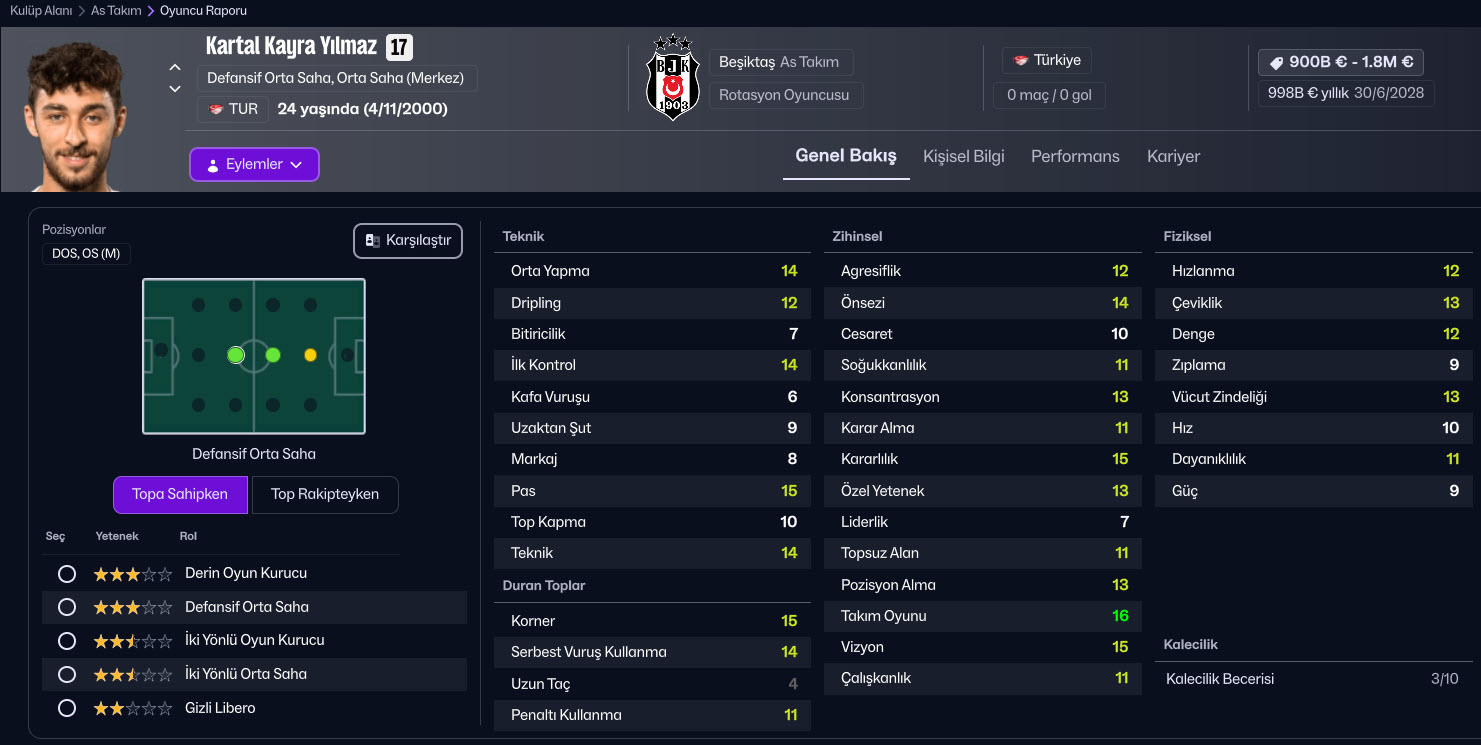Open the Kişisel Bilgi tab
Viewport: 1481px width, 745px height.
(x=963, y=156)
